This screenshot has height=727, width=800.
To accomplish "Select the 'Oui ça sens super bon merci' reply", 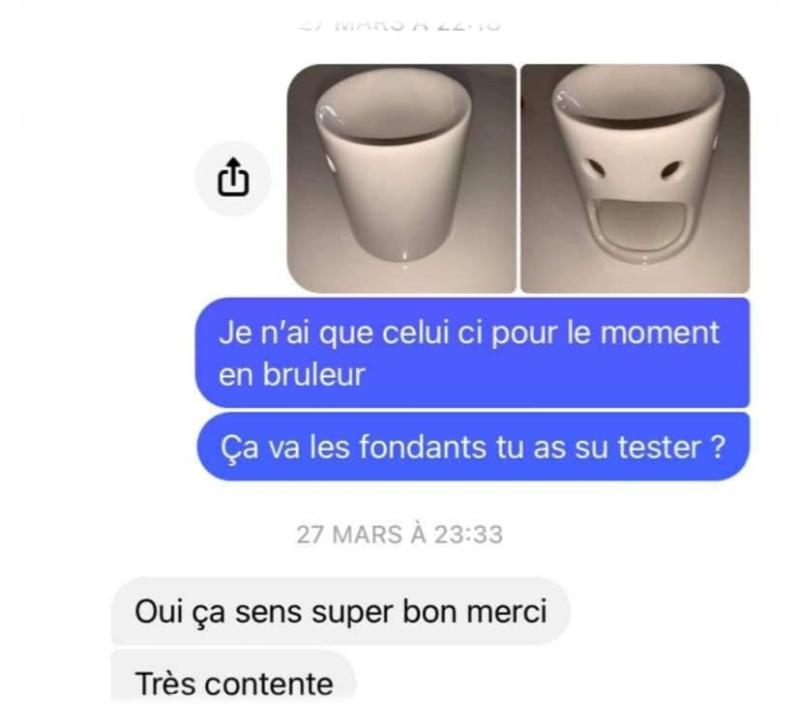I will pos(340,611).
